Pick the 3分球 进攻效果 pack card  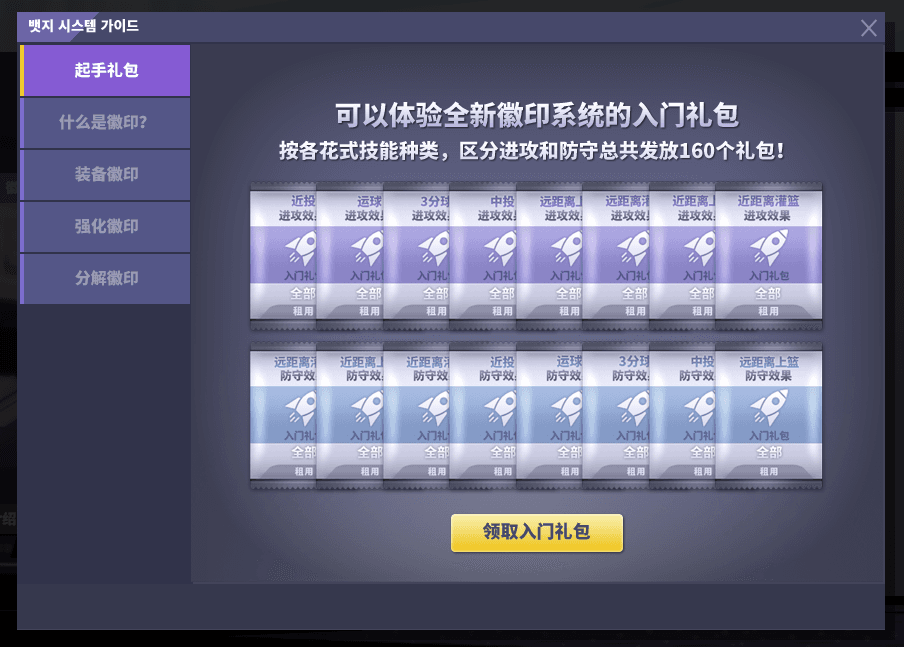tap(416, 256)
